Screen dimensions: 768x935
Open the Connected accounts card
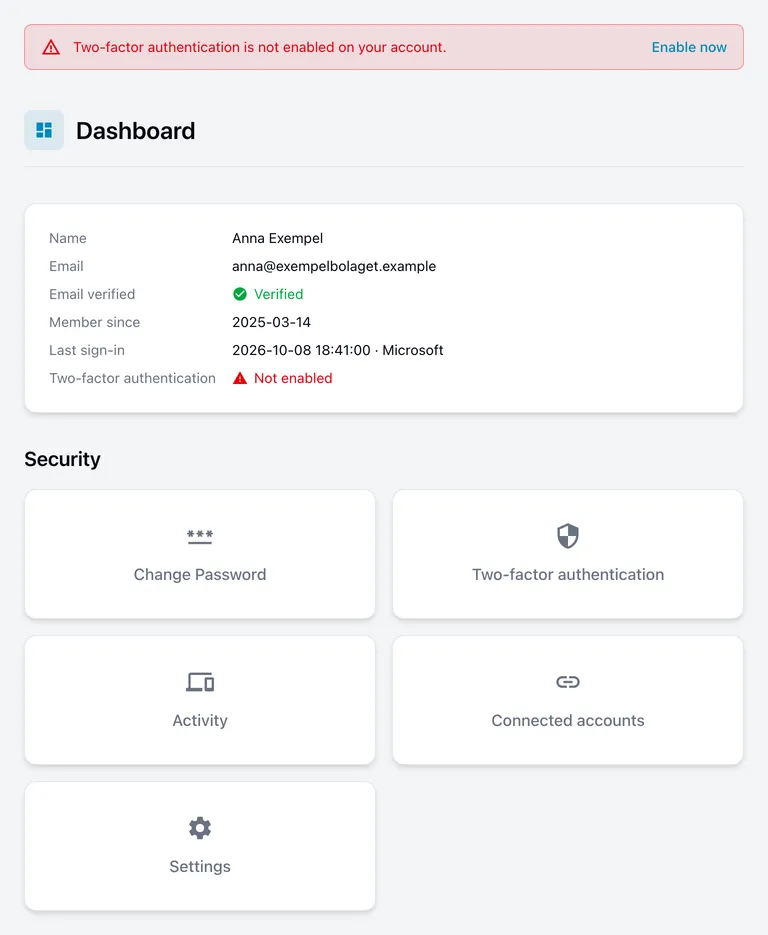coord(568,700)
